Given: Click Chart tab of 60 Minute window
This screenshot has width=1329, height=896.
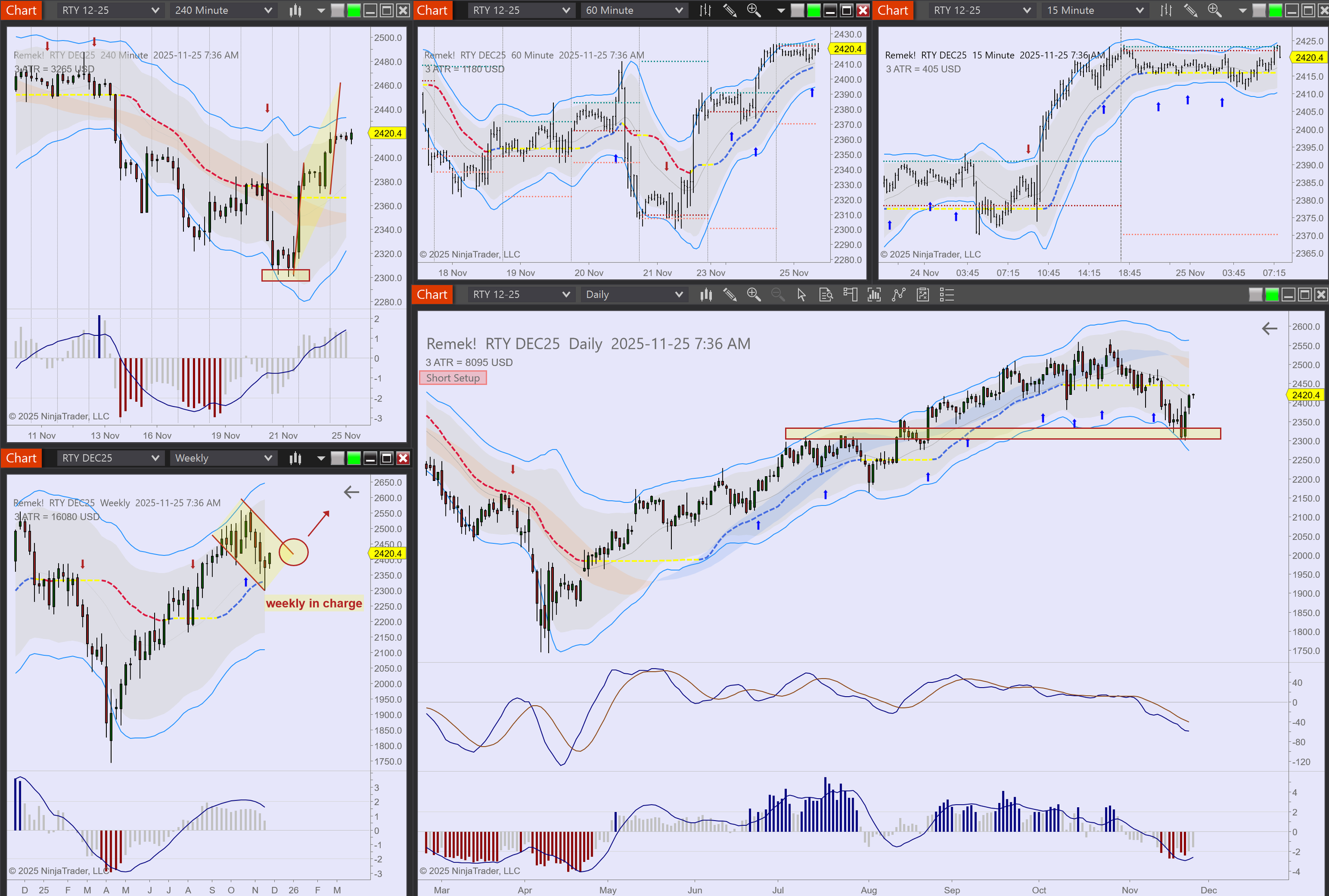Looking at the screenshot, I should coord(432,10).
